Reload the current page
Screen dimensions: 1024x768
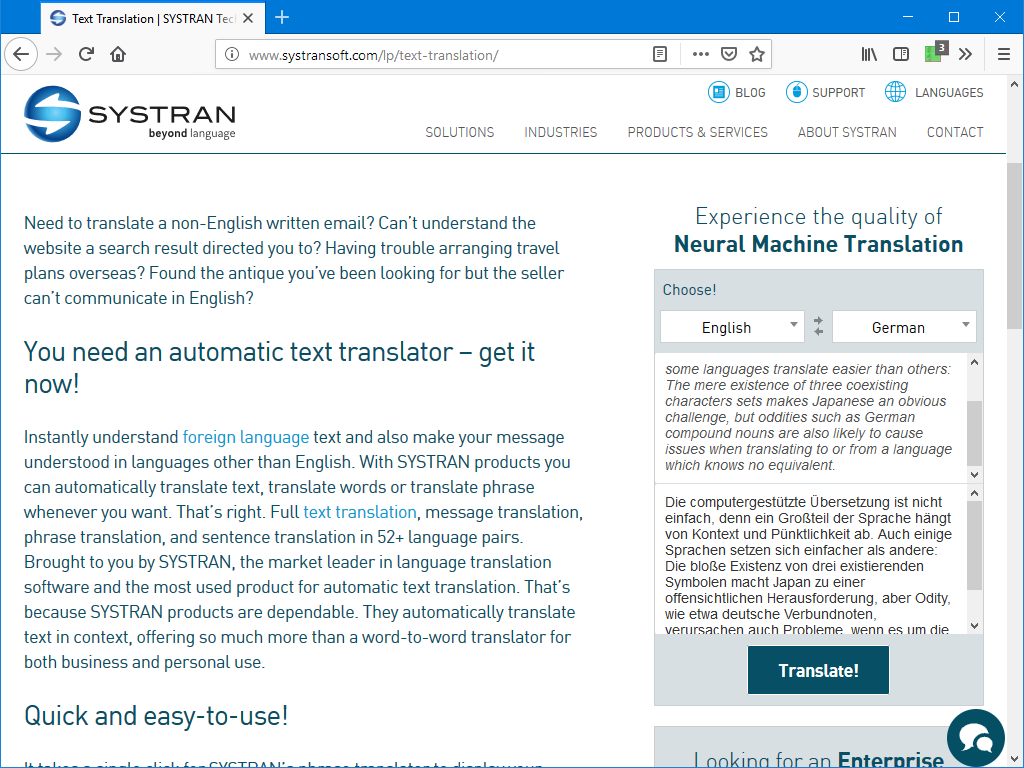tap(86, 54)
